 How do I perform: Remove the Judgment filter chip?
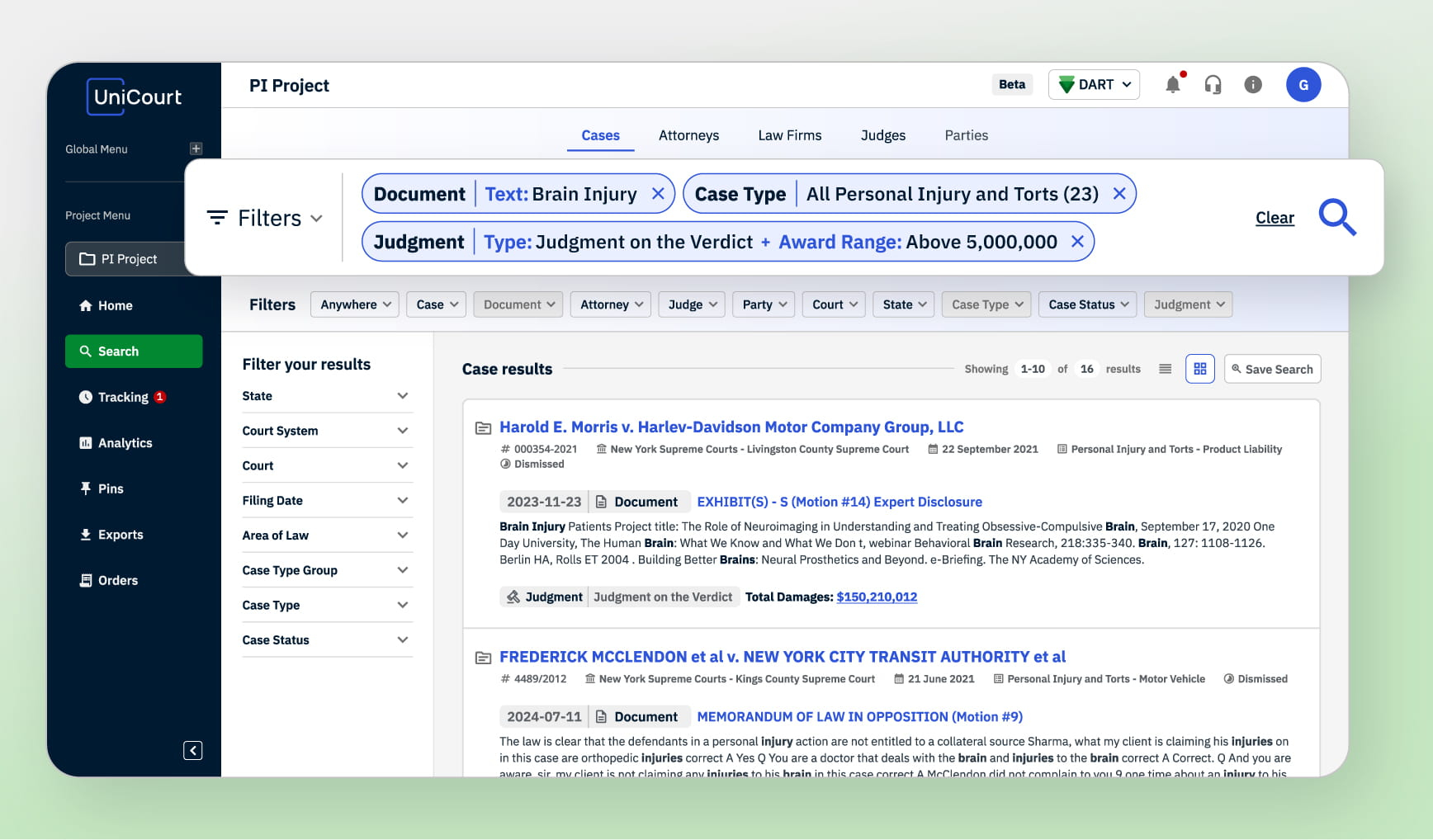(x=1076, y=242)
